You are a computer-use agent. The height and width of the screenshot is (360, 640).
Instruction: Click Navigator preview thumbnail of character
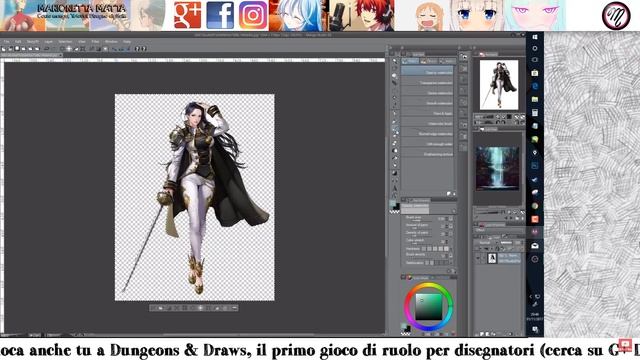pyautogui.click(x=499, y=85)
